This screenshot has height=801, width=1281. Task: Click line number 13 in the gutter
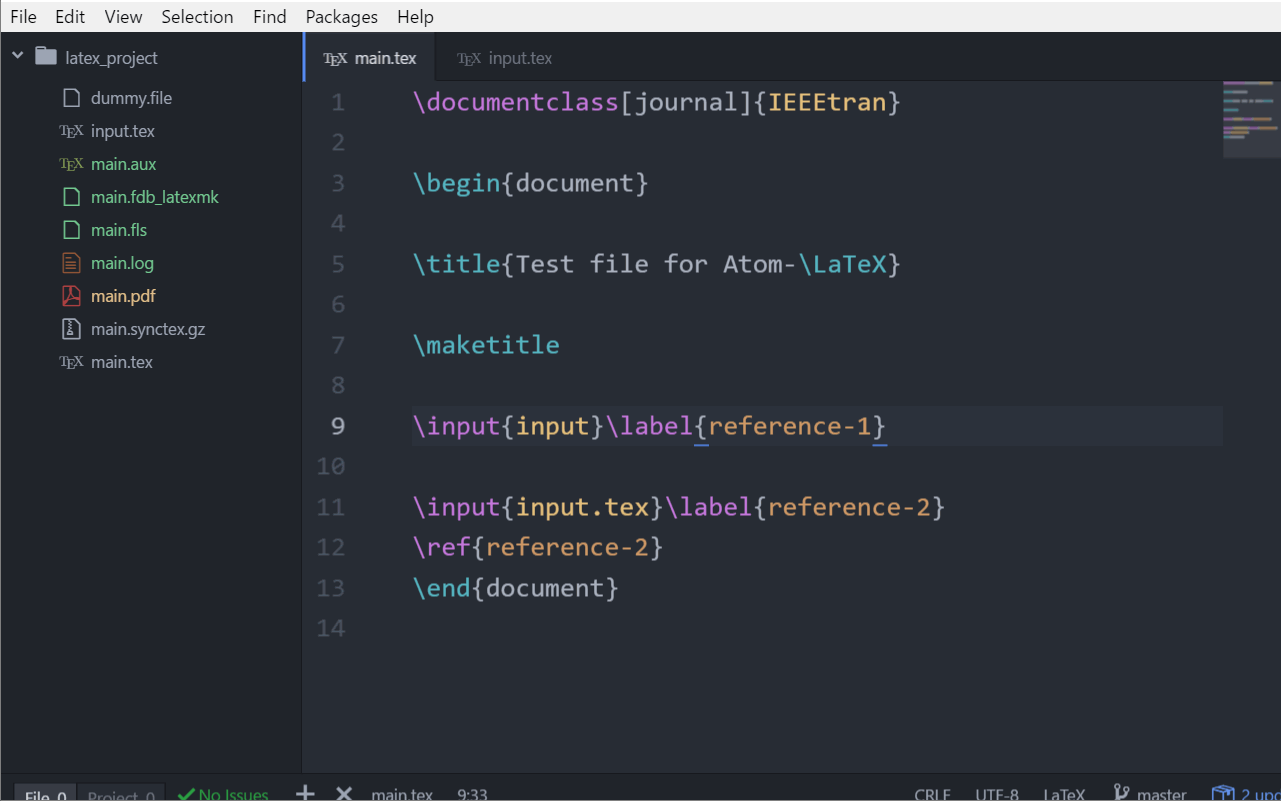point(330,588)
